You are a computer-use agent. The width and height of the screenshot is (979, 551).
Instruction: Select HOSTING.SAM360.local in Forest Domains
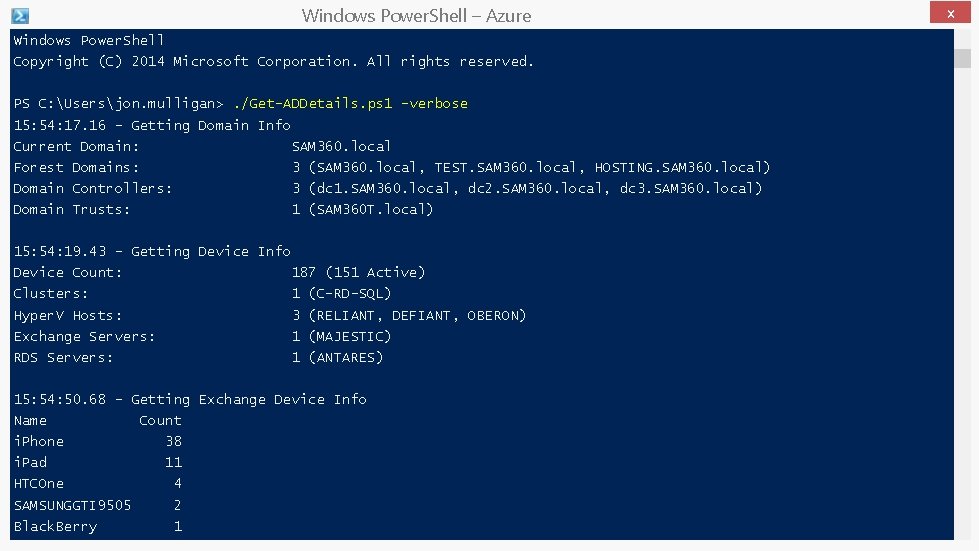(678, 167)
